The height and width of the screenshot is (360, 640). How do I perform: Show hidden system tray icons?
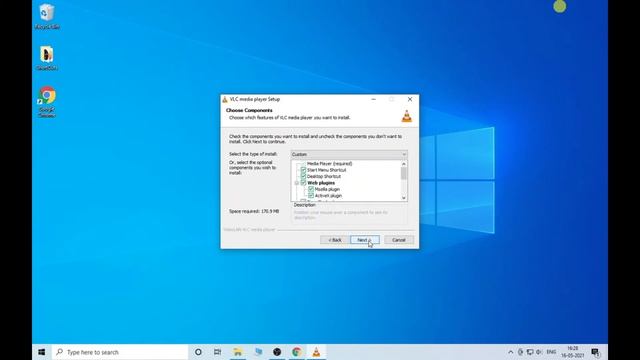pyautogui.click(x=511, y=352)
